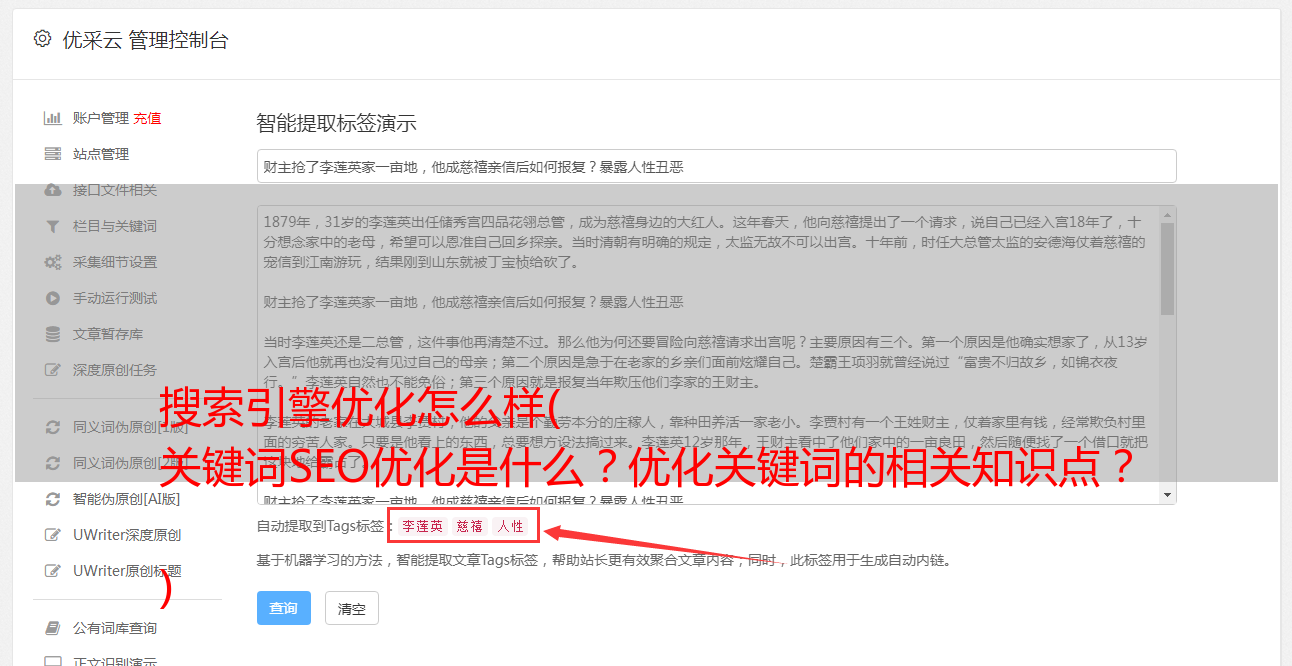Click the blue 查询 button
This screenshot has width=1292, height=666.
[284, 608]
